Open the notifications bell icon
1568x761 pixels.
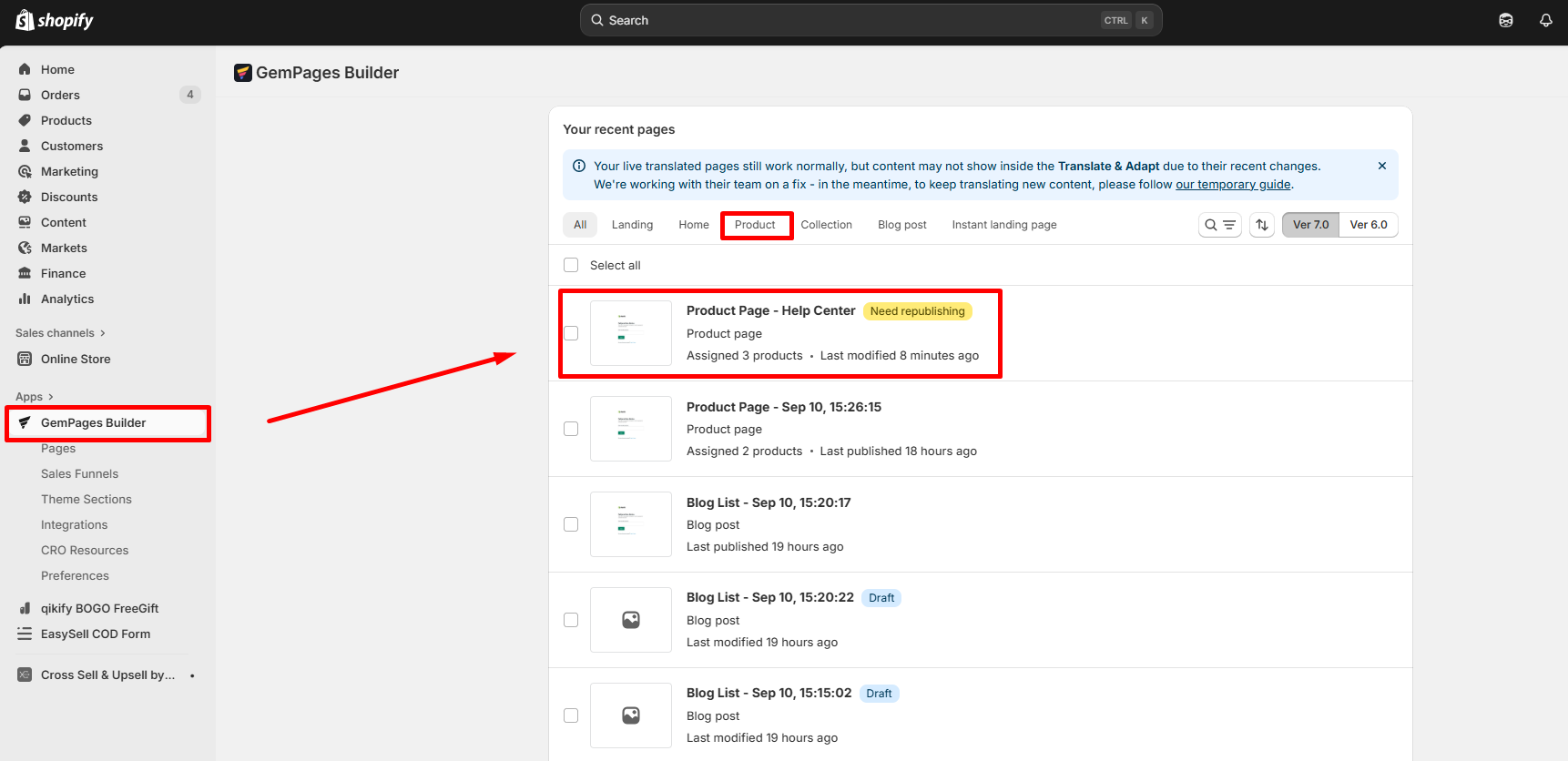click(1545, 20)
